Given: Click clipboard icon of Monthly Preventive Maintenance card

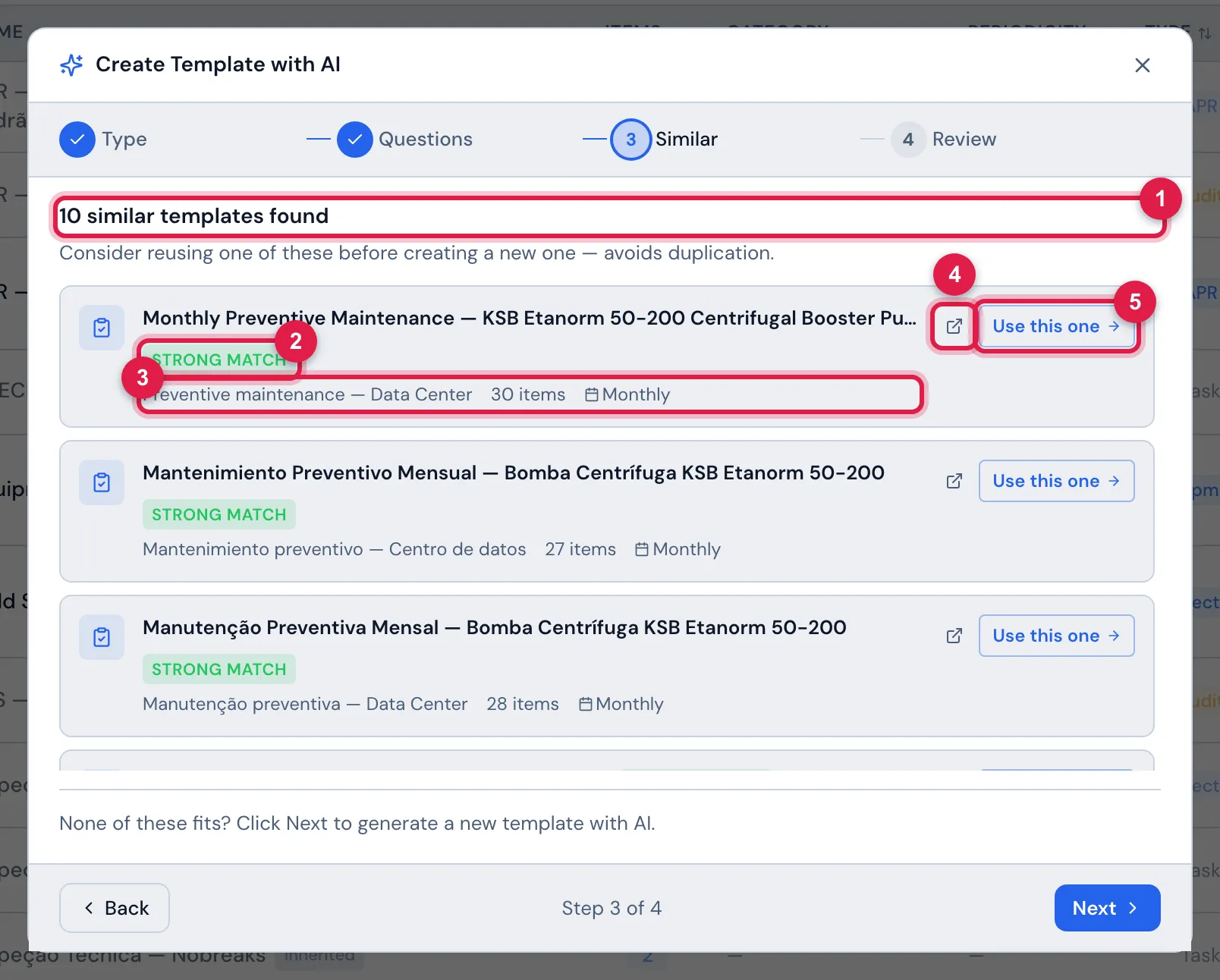Looking at the screenshot, I should point(102,328).
